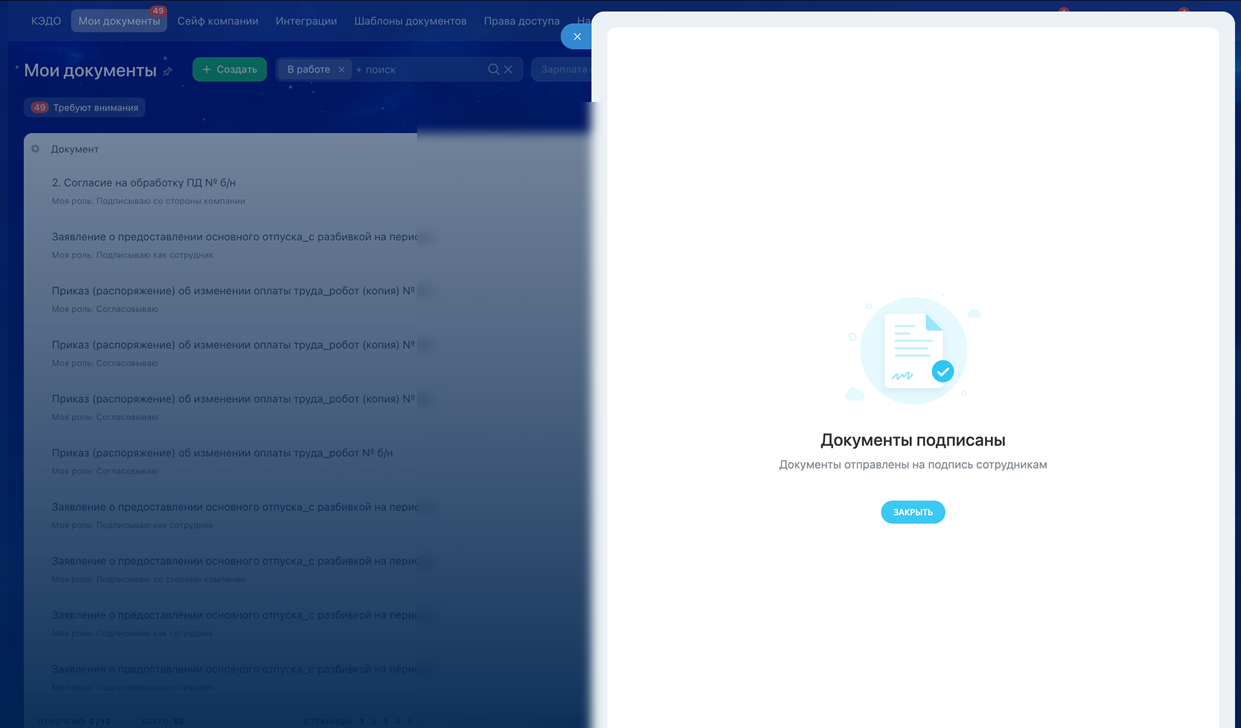
Task: Close the side panel with the X icon
Action: click(577, 37)
